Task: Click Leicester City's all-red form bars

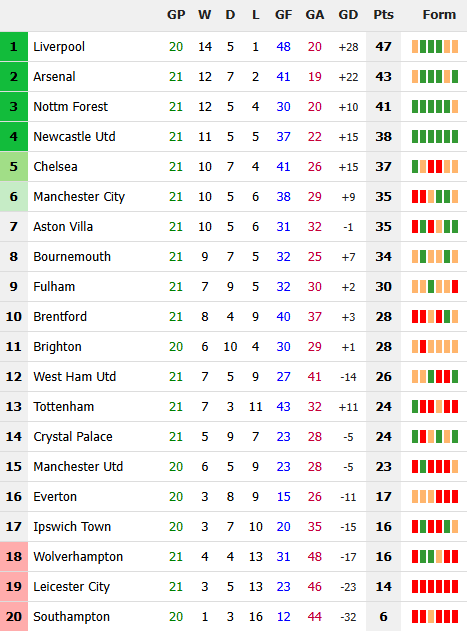Action: click(435, 587)
